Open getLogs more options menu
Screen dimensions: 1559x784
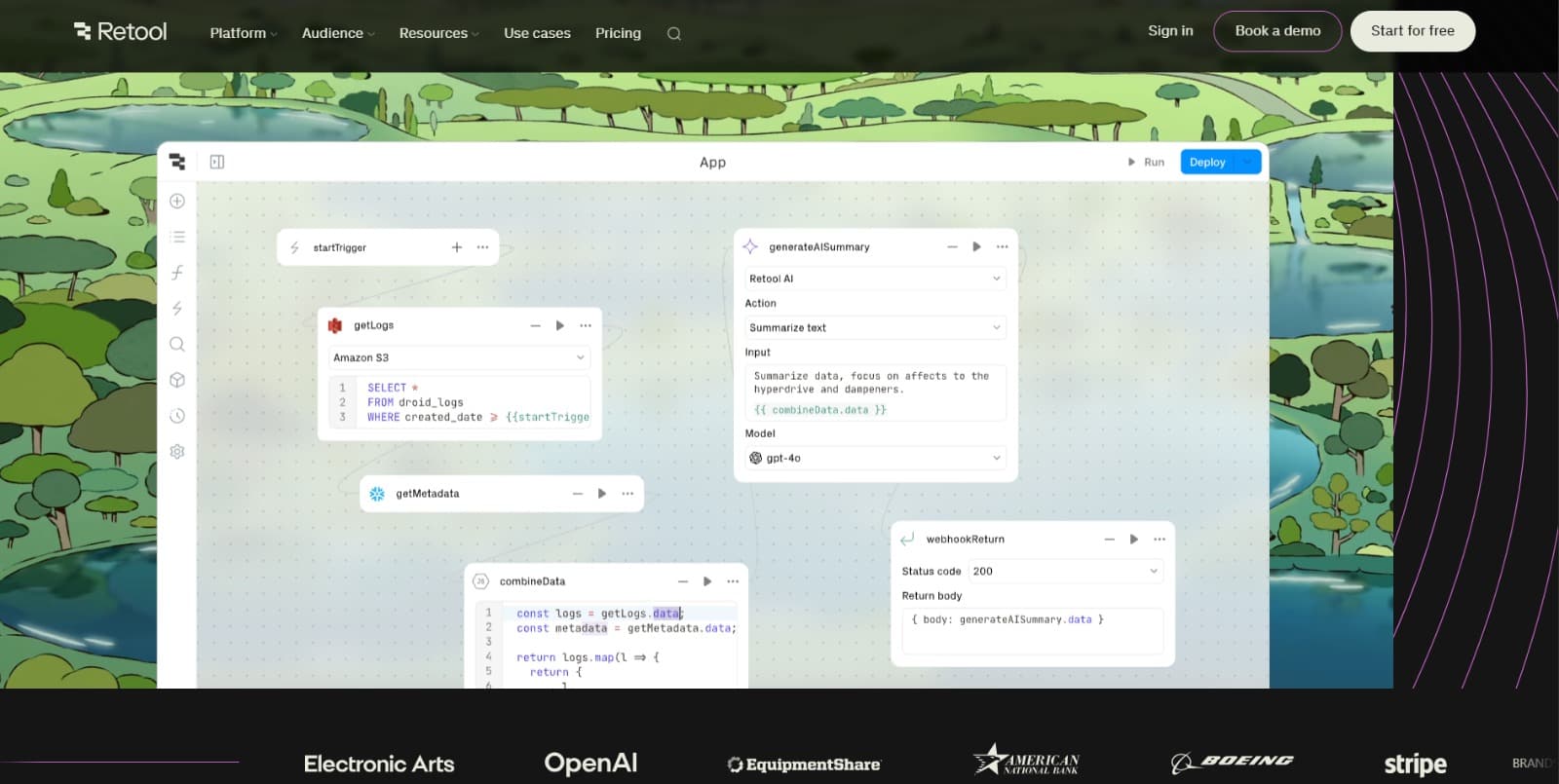[x=586, y=325]
